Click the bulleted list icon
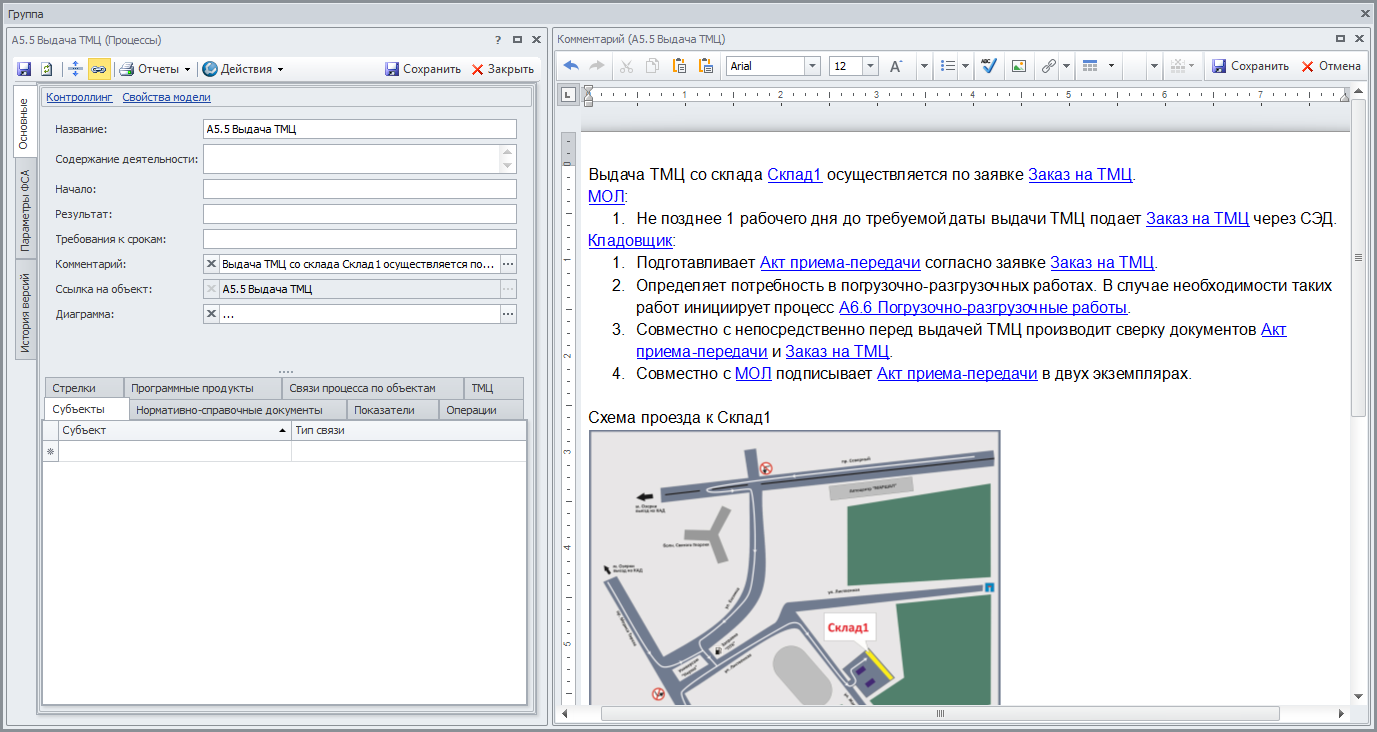Viewport: 1377px width, 732px height. pyautogui.click(x=949, y=66)
